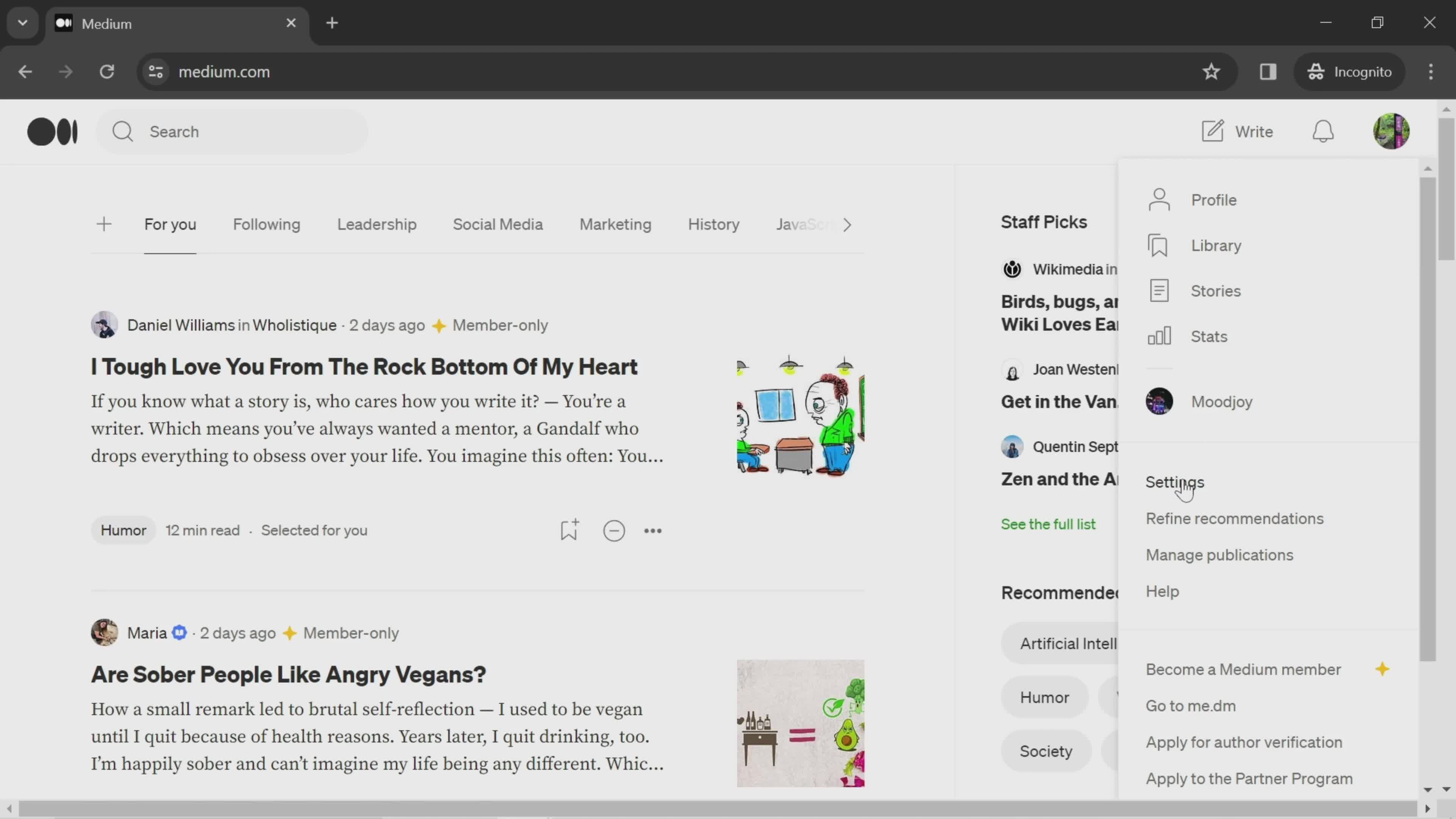Viewport: 1456px width, 819px height.
Task: Click Refine recommendations menu item
Action: (x=1234, y=518)
